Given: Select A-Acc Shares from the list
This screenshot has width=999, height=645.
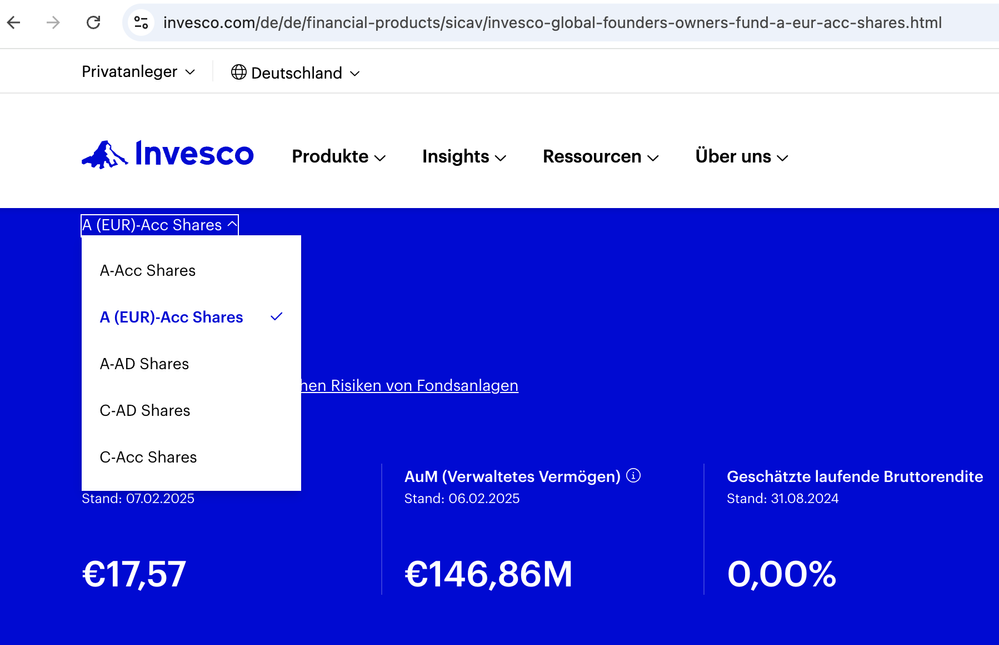Looking at the screenshot, I should (x=191, y=270).
